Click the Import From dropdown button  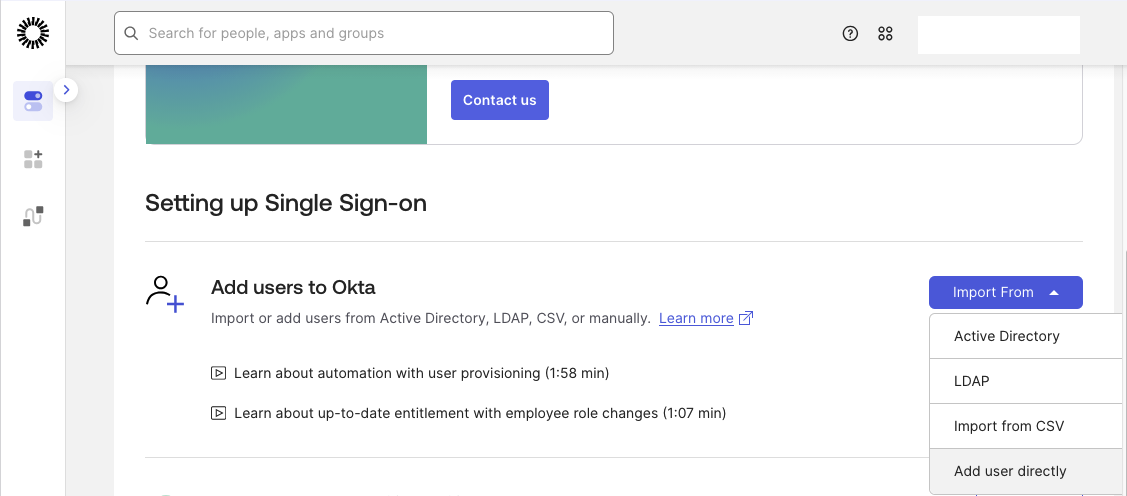(1006, 293)
